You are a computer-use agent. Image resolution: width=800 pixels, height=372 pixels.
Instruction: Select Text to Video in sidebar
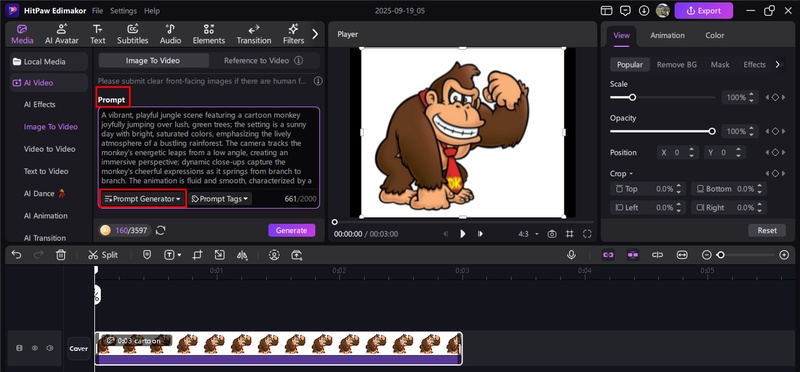pos(46,171)
